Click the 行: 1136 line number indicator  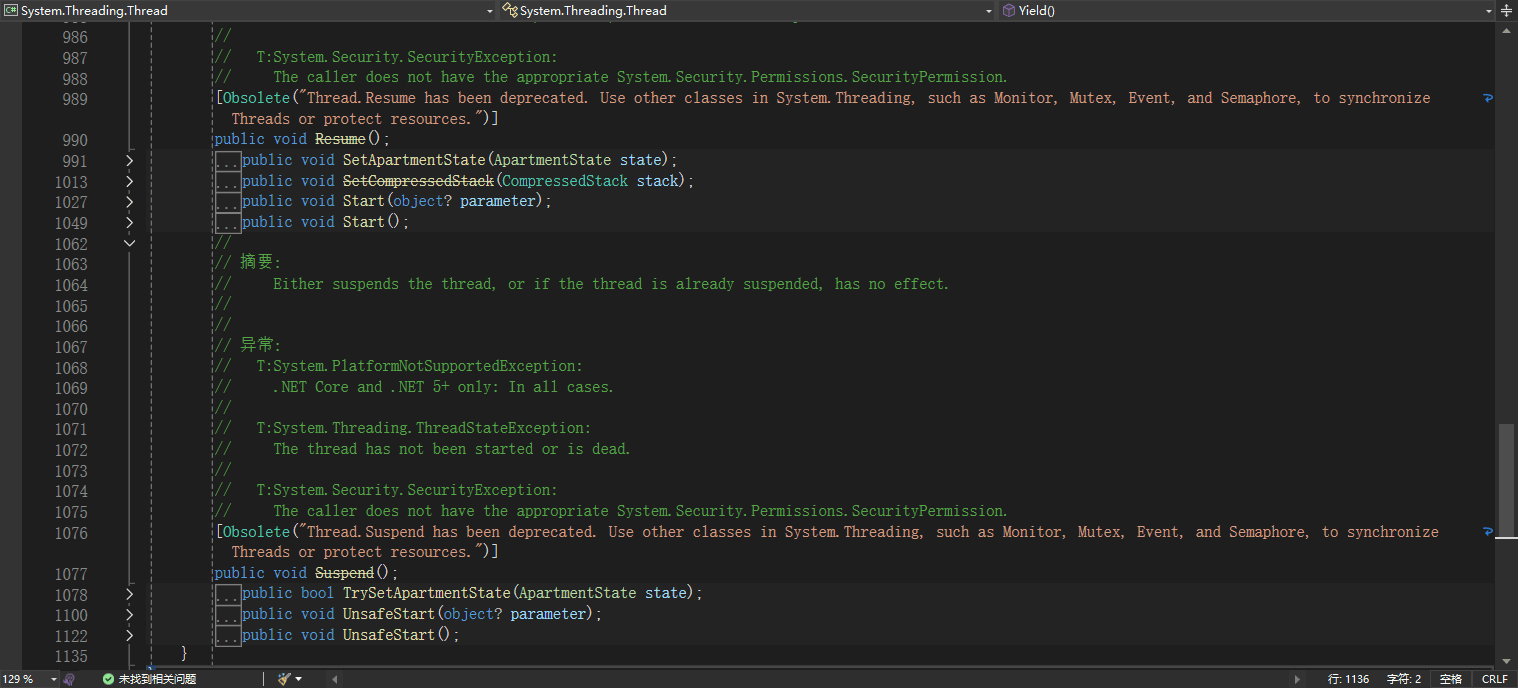pyautogui.click(x=1348, y=679)
